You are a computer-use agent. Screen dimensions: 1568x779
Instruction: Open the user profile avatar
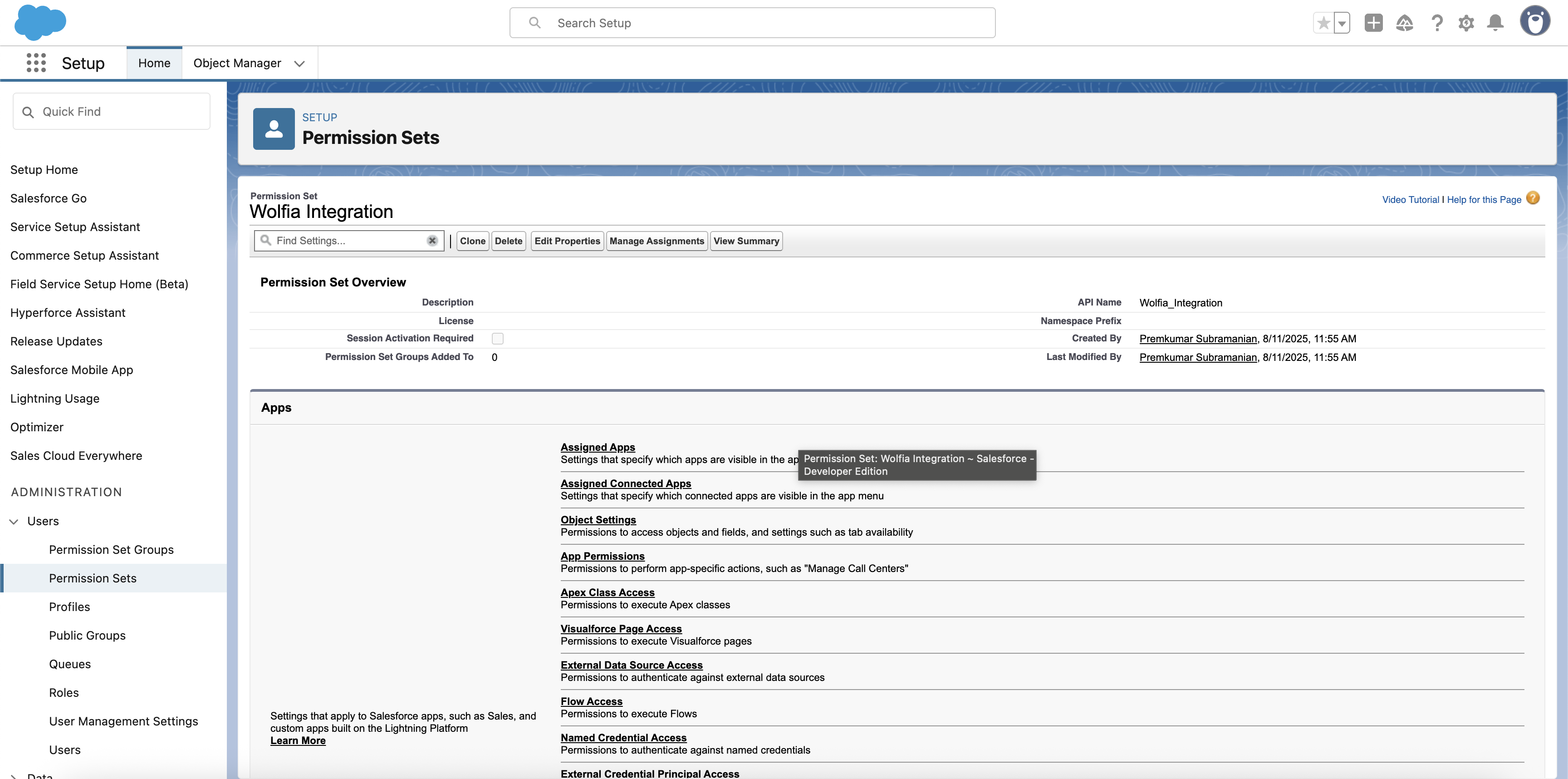1535,21
